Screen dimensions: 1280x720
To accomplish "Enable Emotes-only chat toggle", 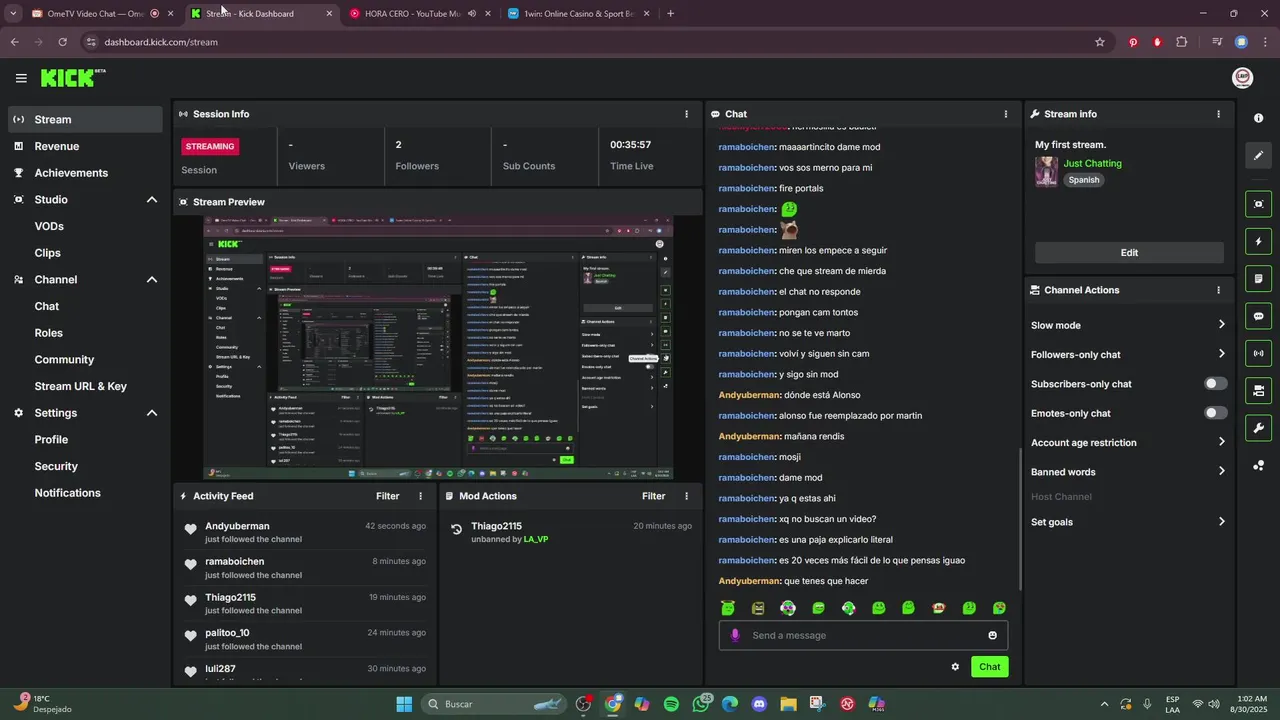I will [1215, 413].
